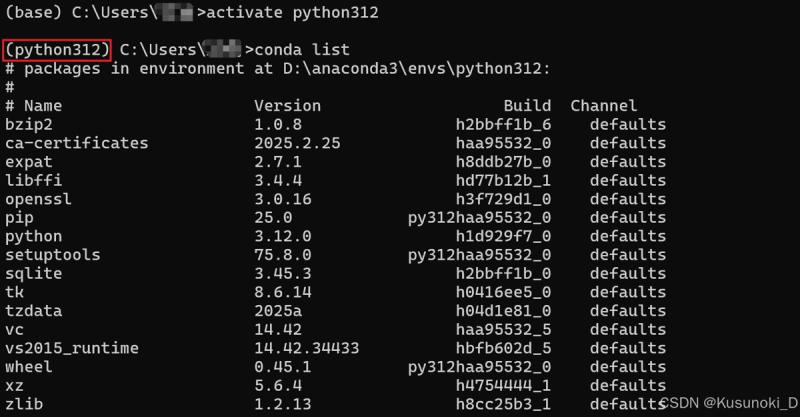Screen dimensions: 800x417
Task: Click the highlighted (python312) environment prompt
Action: [x=57, y=50]
